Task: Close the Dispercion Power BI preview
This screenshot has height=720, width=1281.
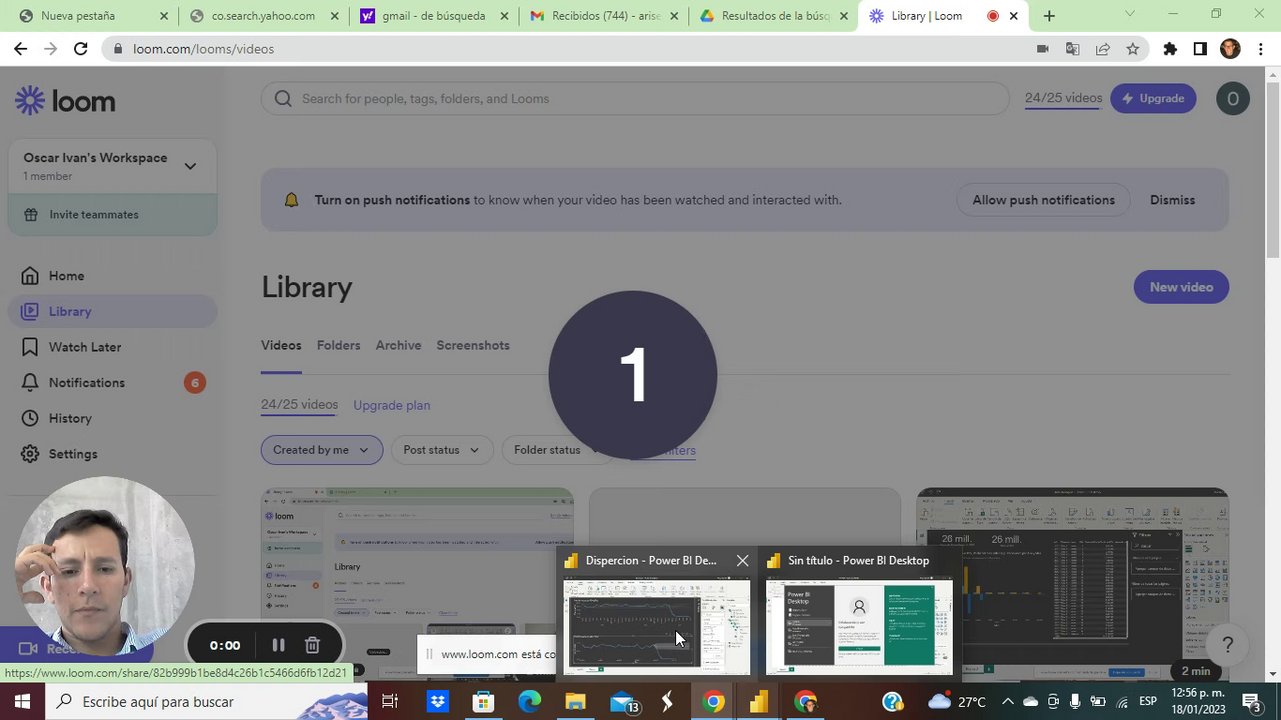Action: click(x=742, y=561)
